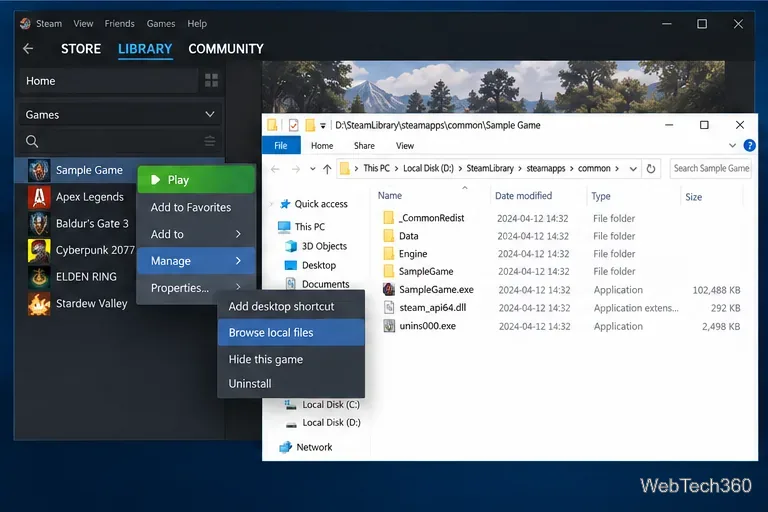Expand the Explorer ribbon chevron

(x=732, y=146)
